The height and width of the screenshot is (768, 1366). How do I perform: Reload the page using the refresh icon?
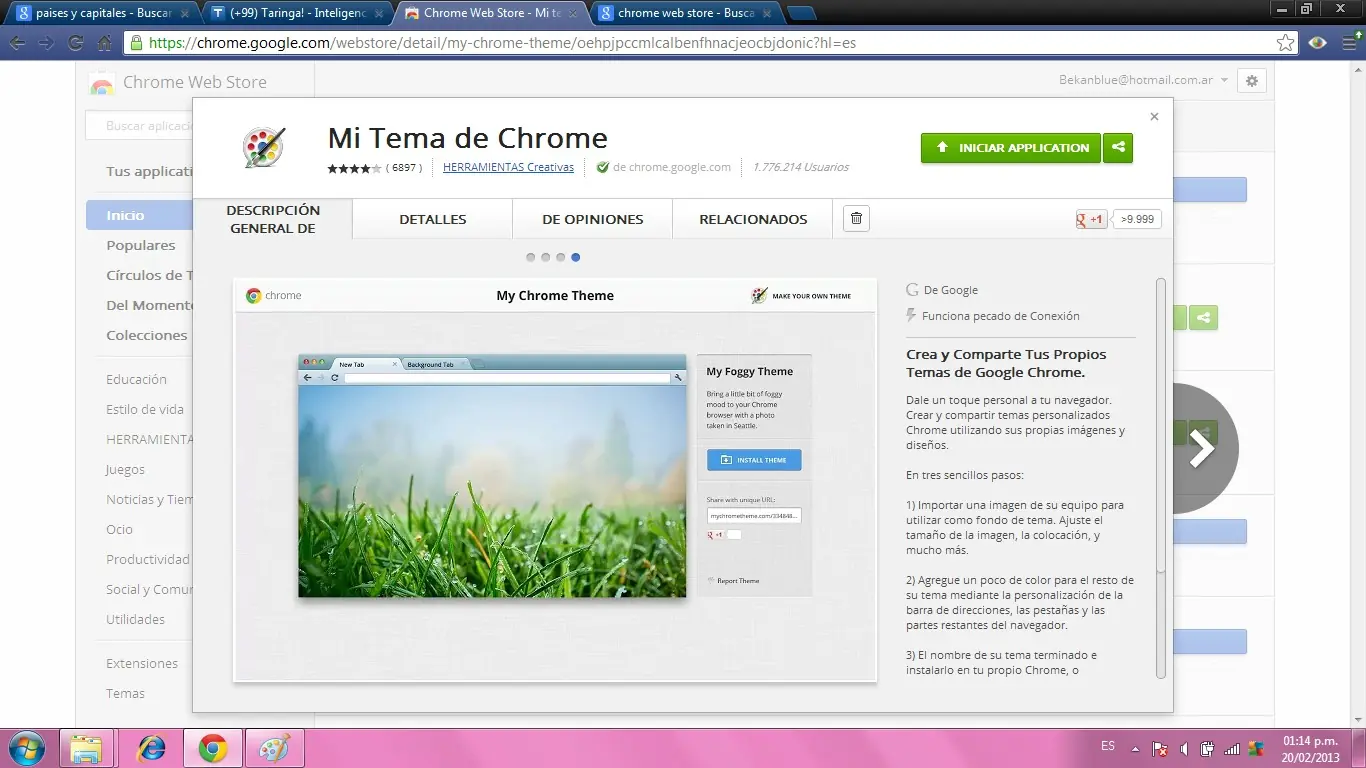click(x=75, y=43)
